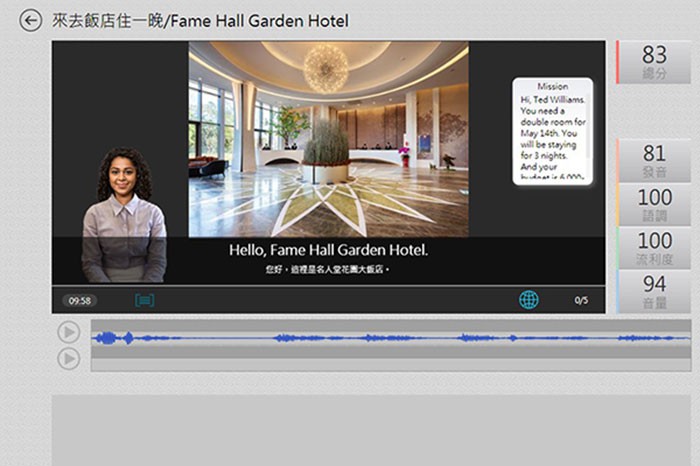Go back using the arrow button

31,20
